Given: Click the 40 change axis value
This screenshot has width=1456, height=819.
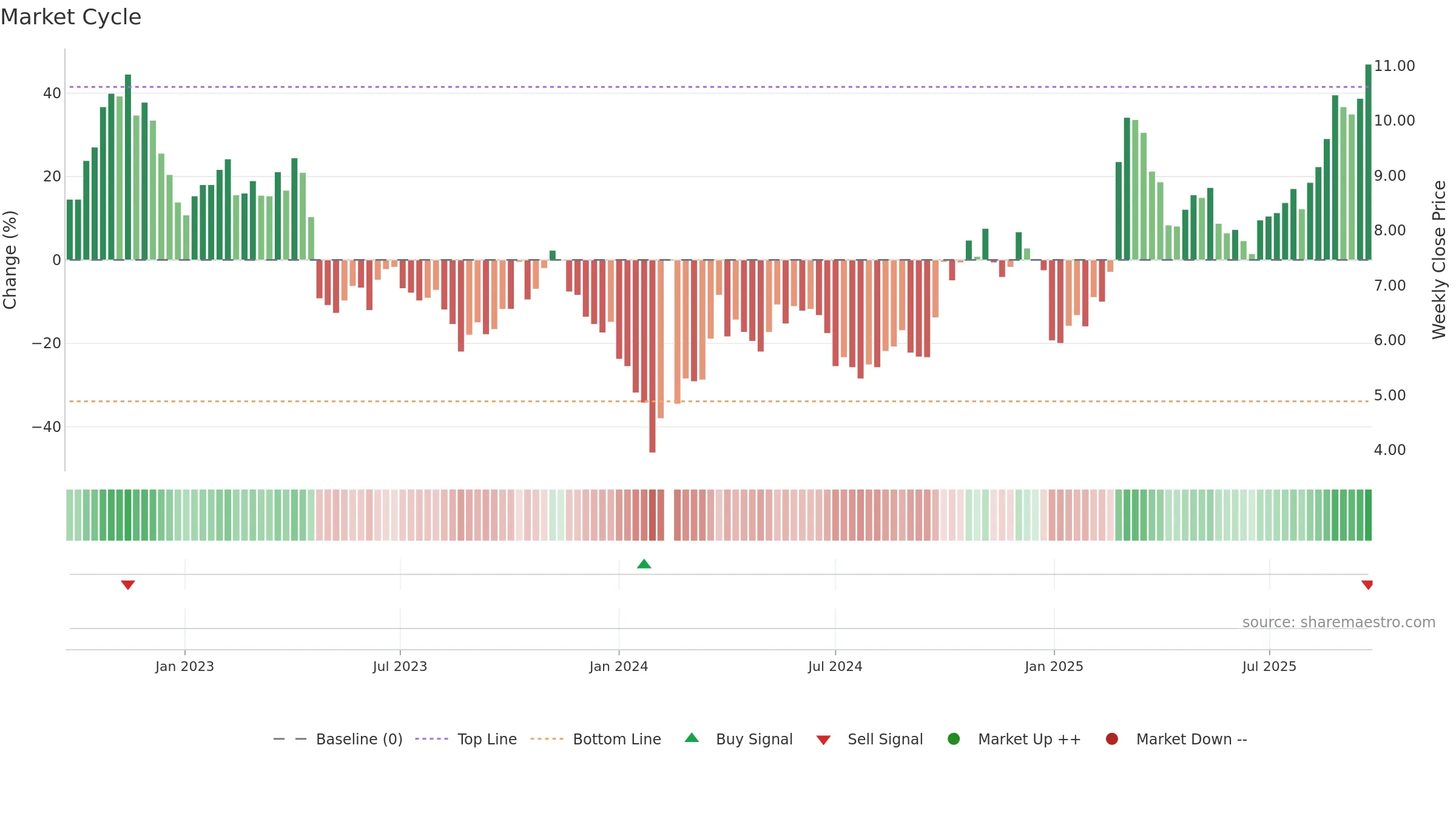Looking at the screenshot, I should (x=52, y=93).
